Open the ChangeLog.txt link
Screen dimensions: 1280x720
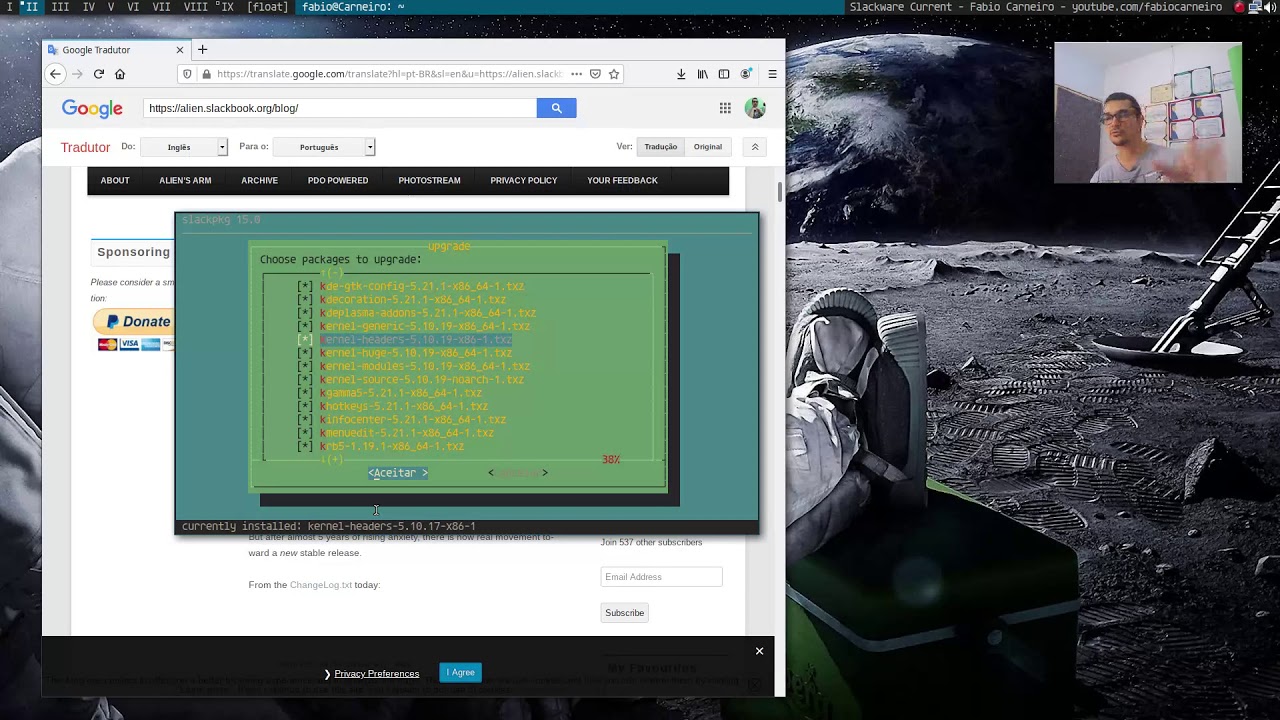click(320, 585)
